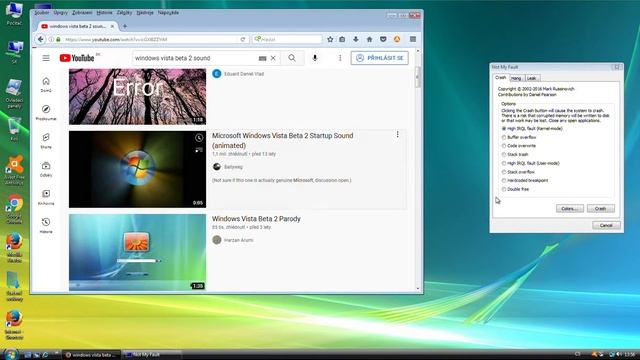Reload the page in Firefox address bar

click(242, 39)
